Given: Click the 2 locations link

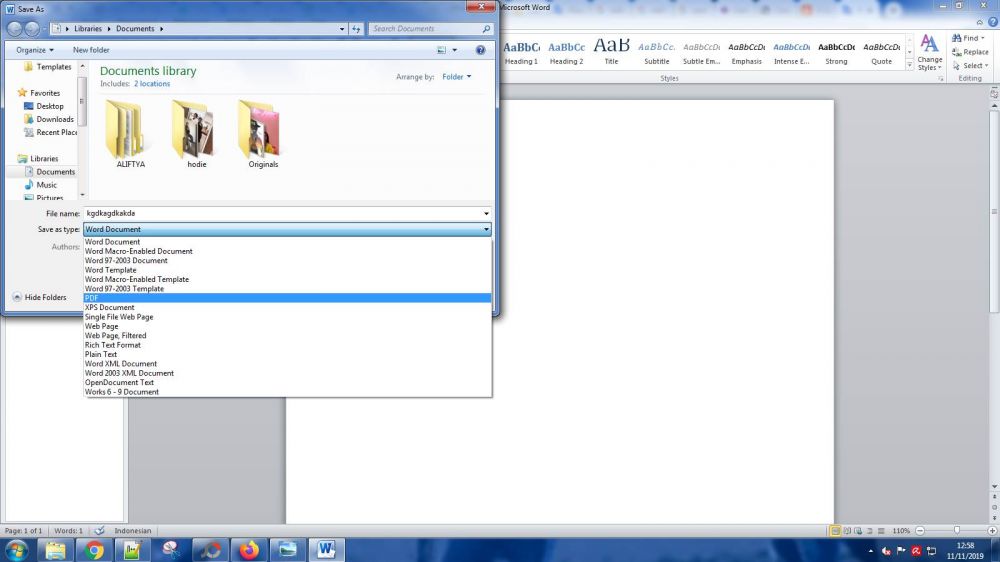Looking at the screenshot, I should click(x=152, y=84).
